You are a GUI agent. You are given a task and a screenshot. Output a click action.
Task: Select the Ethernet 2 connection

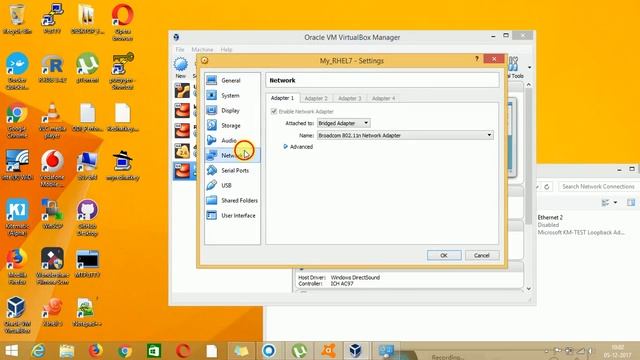click(582, 224)
